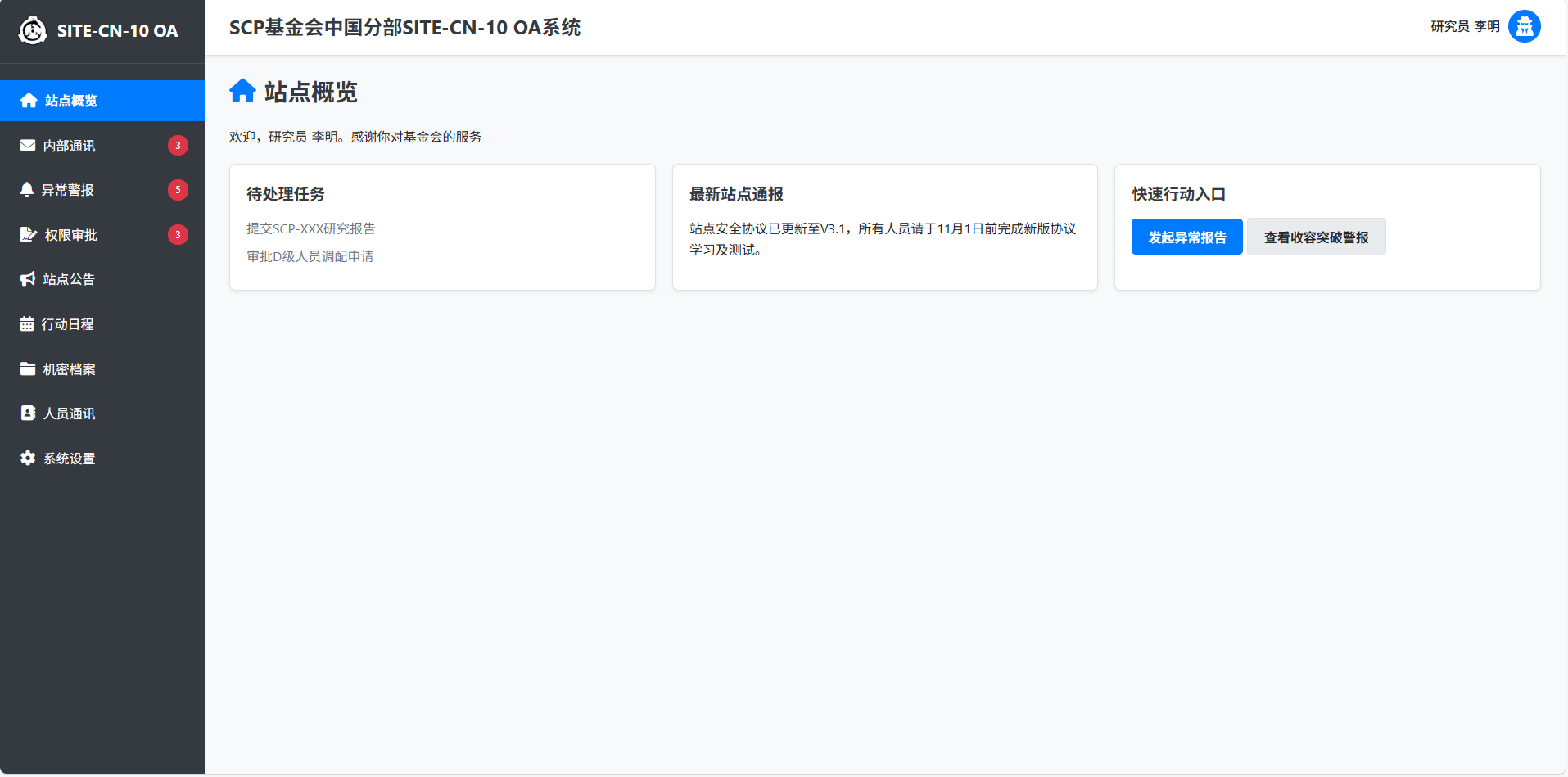This screenshot has height=777, width=1568.
Task: Click the SCP Foundation logo icon
Action: (x=33, y=30)
